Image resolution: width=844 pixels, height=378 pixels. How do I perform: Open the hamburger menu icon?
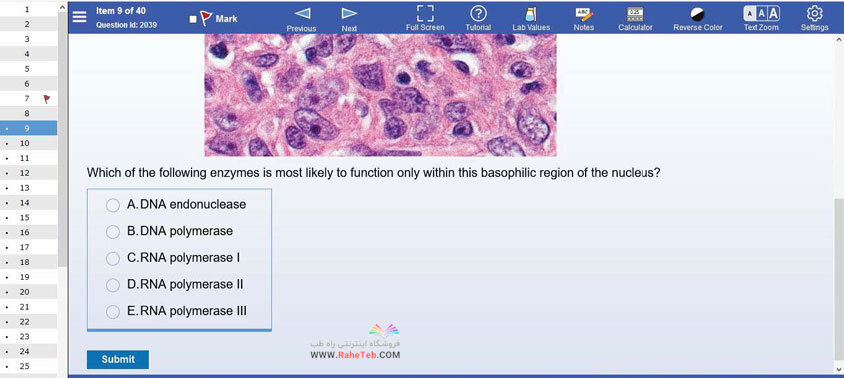[x=80, y=17]
